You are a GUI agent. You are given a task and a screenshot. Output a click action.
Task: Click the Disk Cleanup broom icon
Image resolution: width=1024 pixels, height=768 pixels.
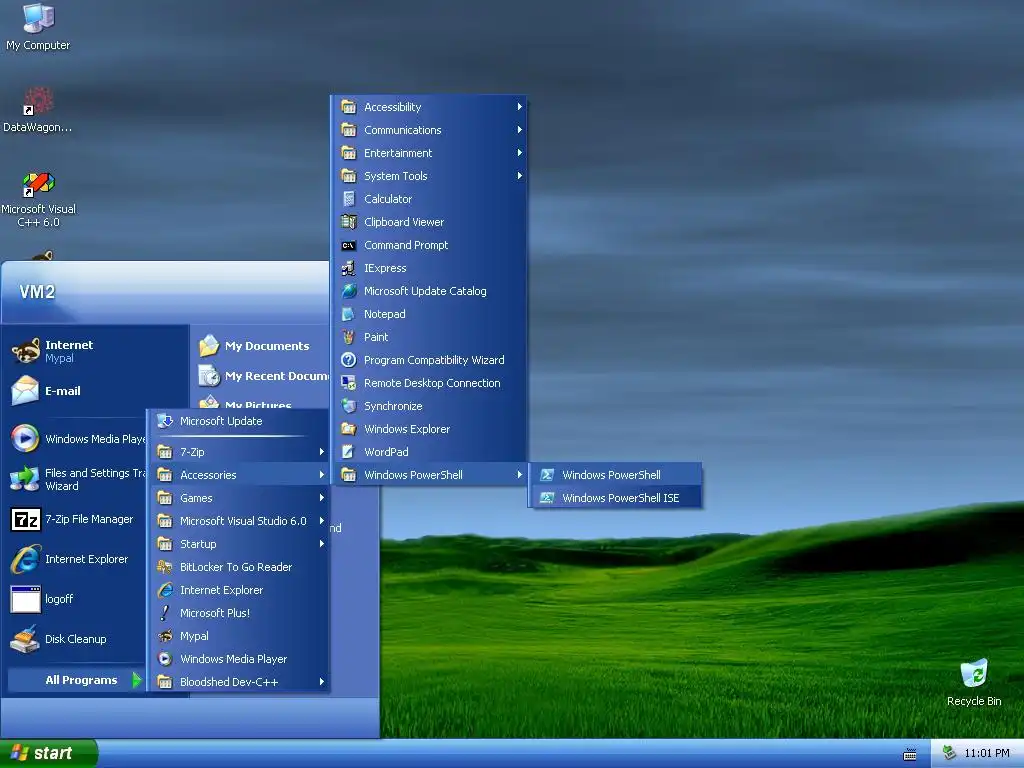tap(25, 639)
